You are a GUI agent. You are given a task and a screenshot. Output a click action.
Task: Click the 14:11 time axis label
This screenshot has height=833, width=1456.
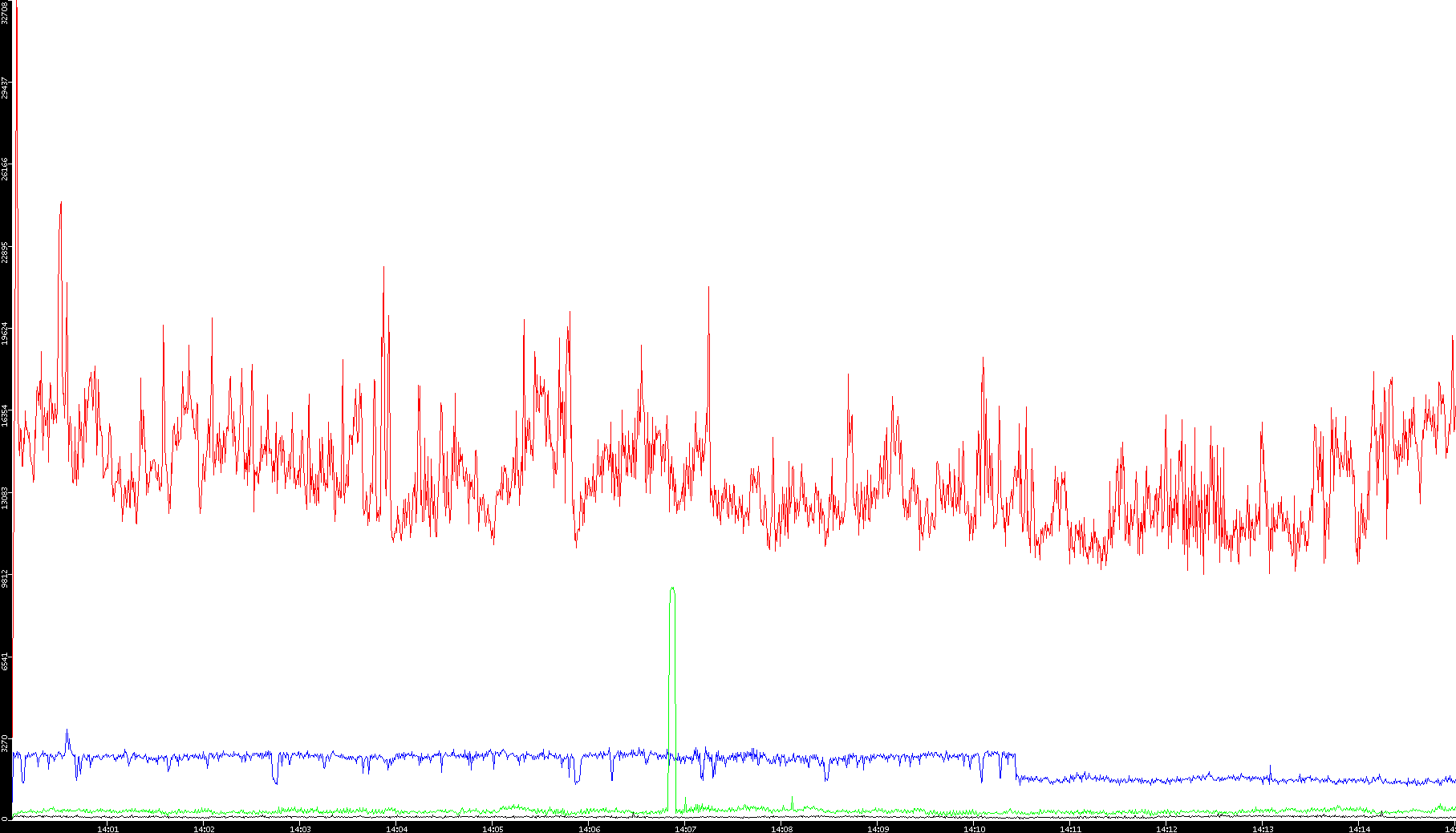click(x=1071, y=829)
